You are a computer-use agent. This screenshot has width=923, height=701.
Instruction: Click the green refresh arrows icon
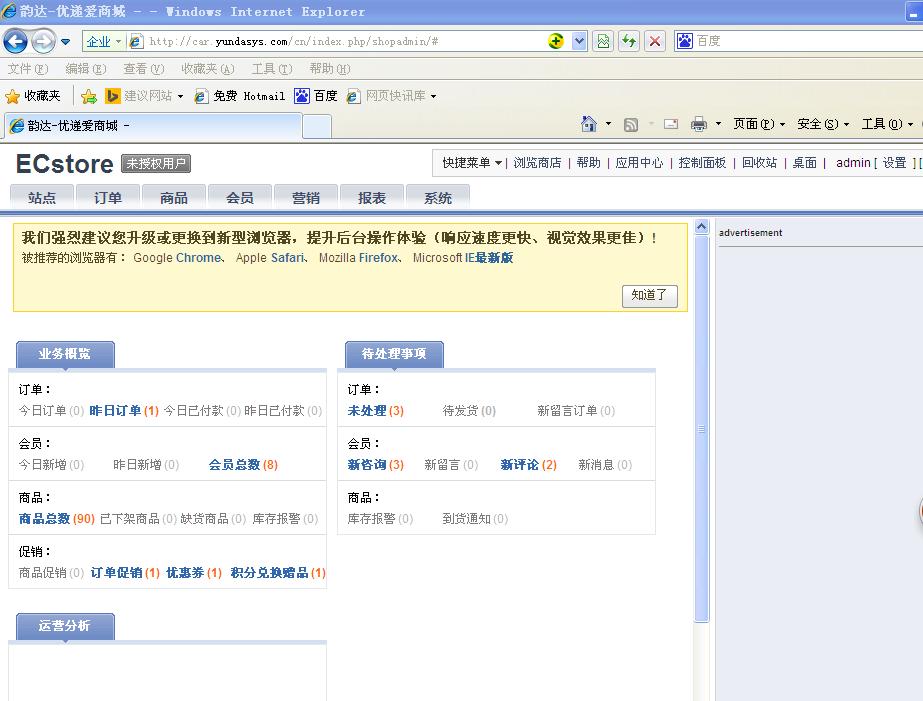click(x=629, y=41)
